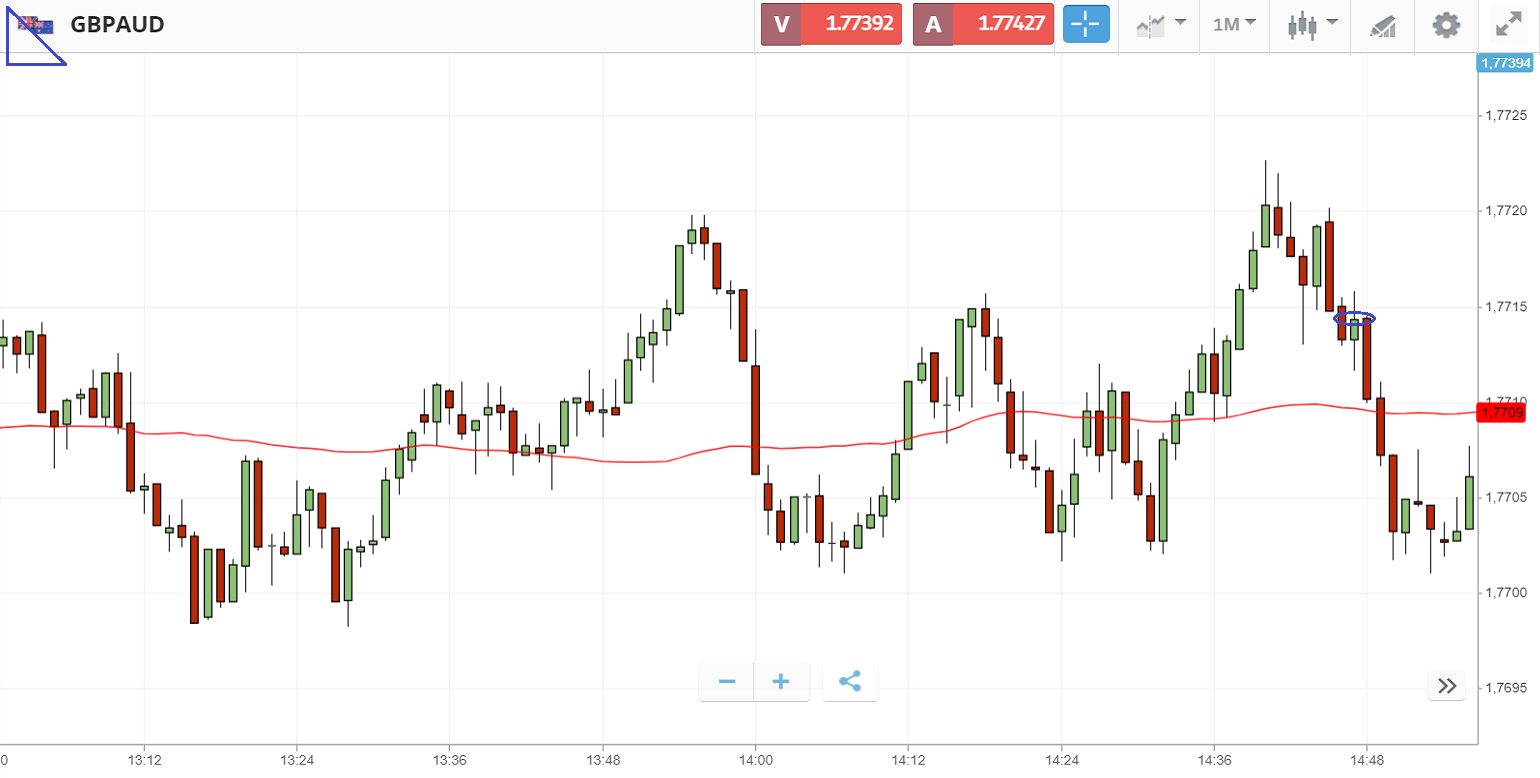Open the 1M timeframe dropdown
Viewport: 1540px width, 778px height.
pos(1234,24)
